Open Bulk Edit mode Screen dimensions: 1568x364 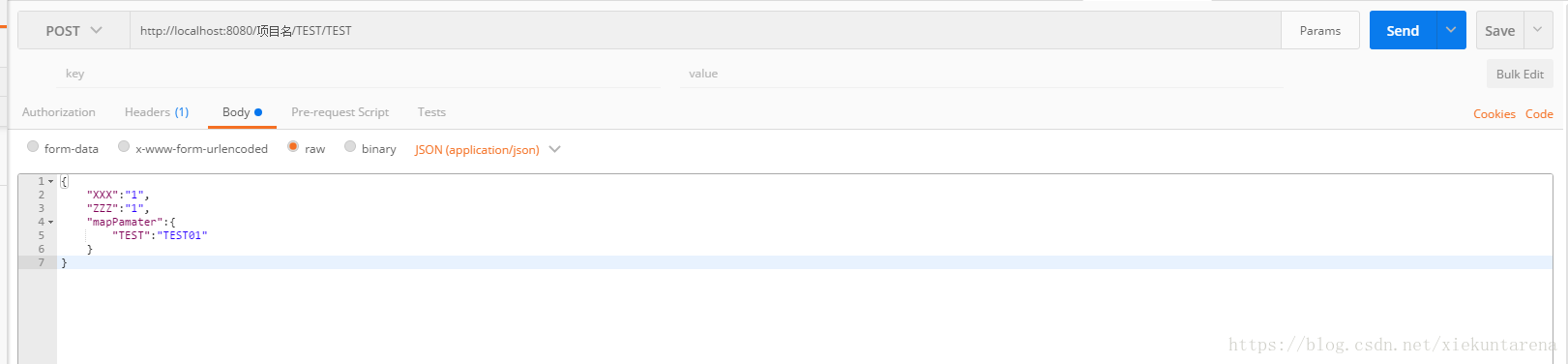point(1520,75)
